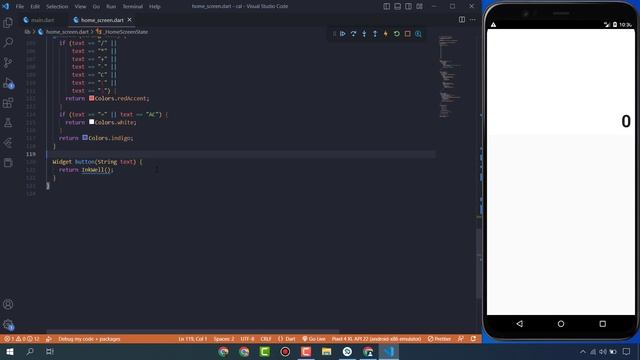640x360 pixels.
Task: Stop debugging with the red square
Action: coord(407,34)
